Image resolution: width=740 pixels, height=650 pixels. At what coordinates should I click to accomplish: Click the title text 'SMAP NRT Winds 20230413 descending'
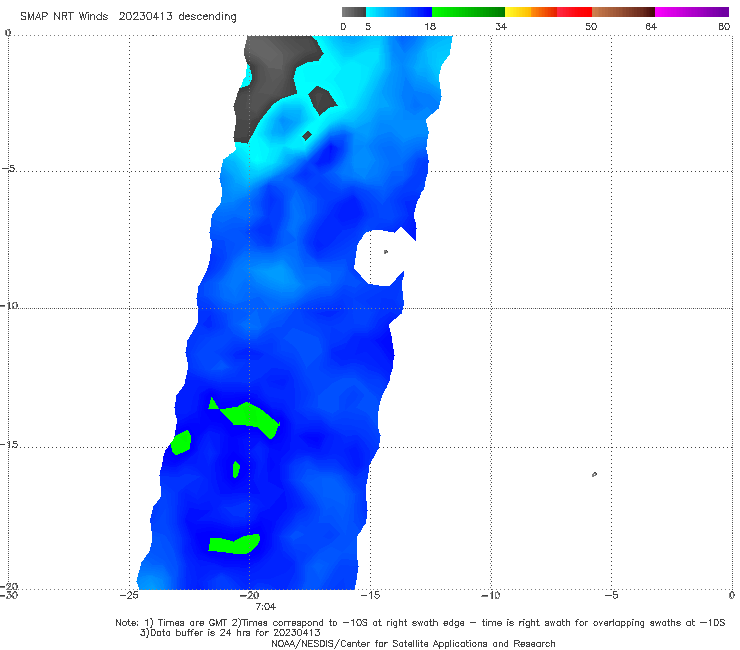(x=128, y=16)
